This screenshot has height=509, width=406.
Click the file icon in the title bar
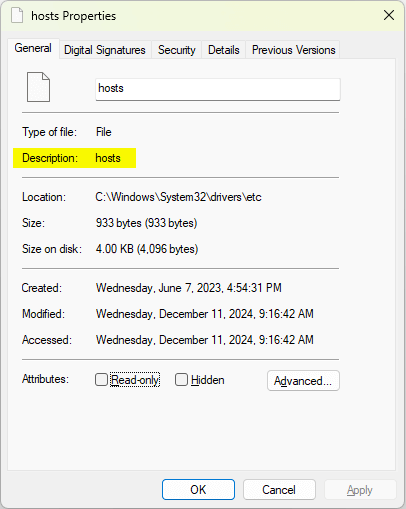[17, 15]
